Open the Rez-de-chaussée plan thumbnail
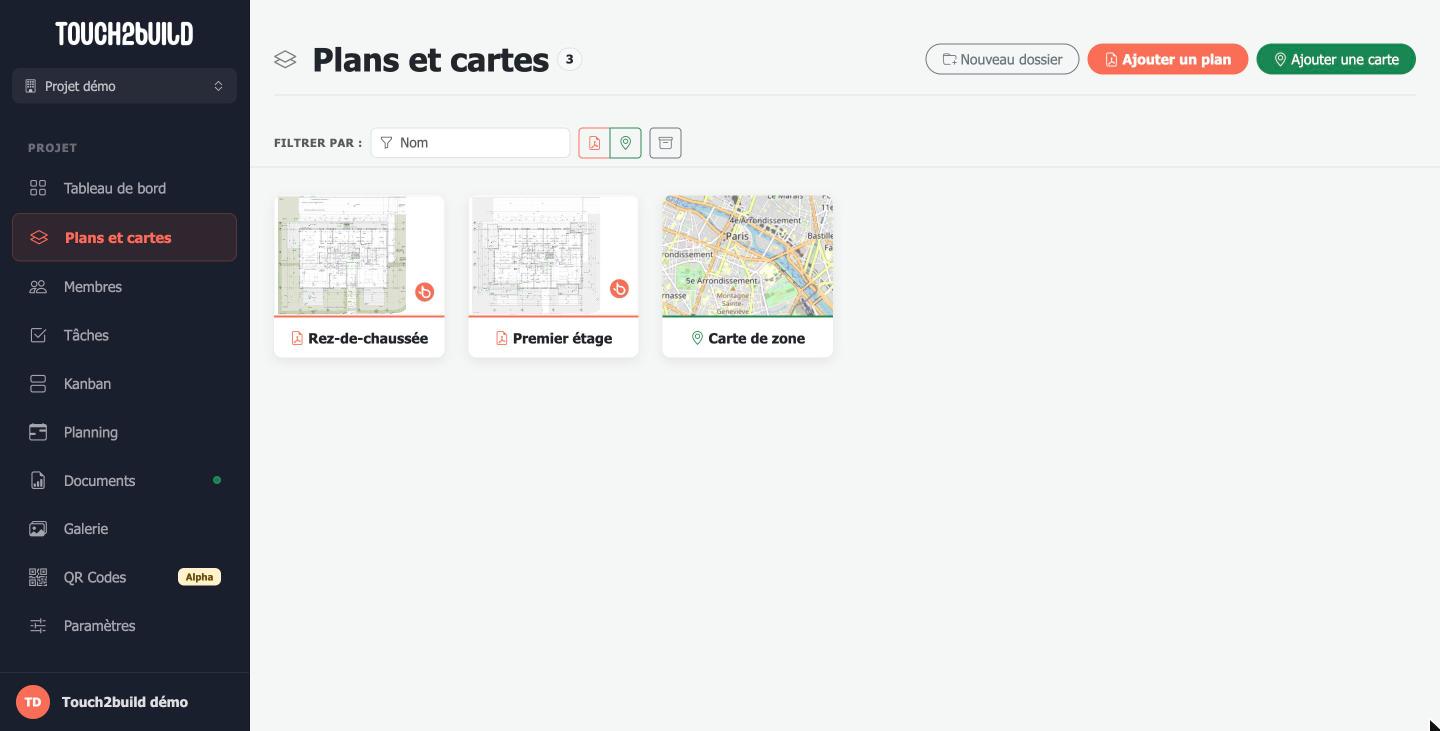Image resolution: width=1440 pixels, height=731 pixels. pos(359,256)
